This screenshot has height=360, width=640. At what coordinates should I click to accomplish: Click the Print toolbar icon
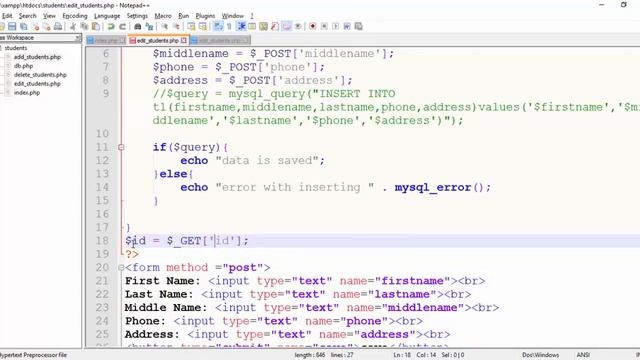(58, 27)
